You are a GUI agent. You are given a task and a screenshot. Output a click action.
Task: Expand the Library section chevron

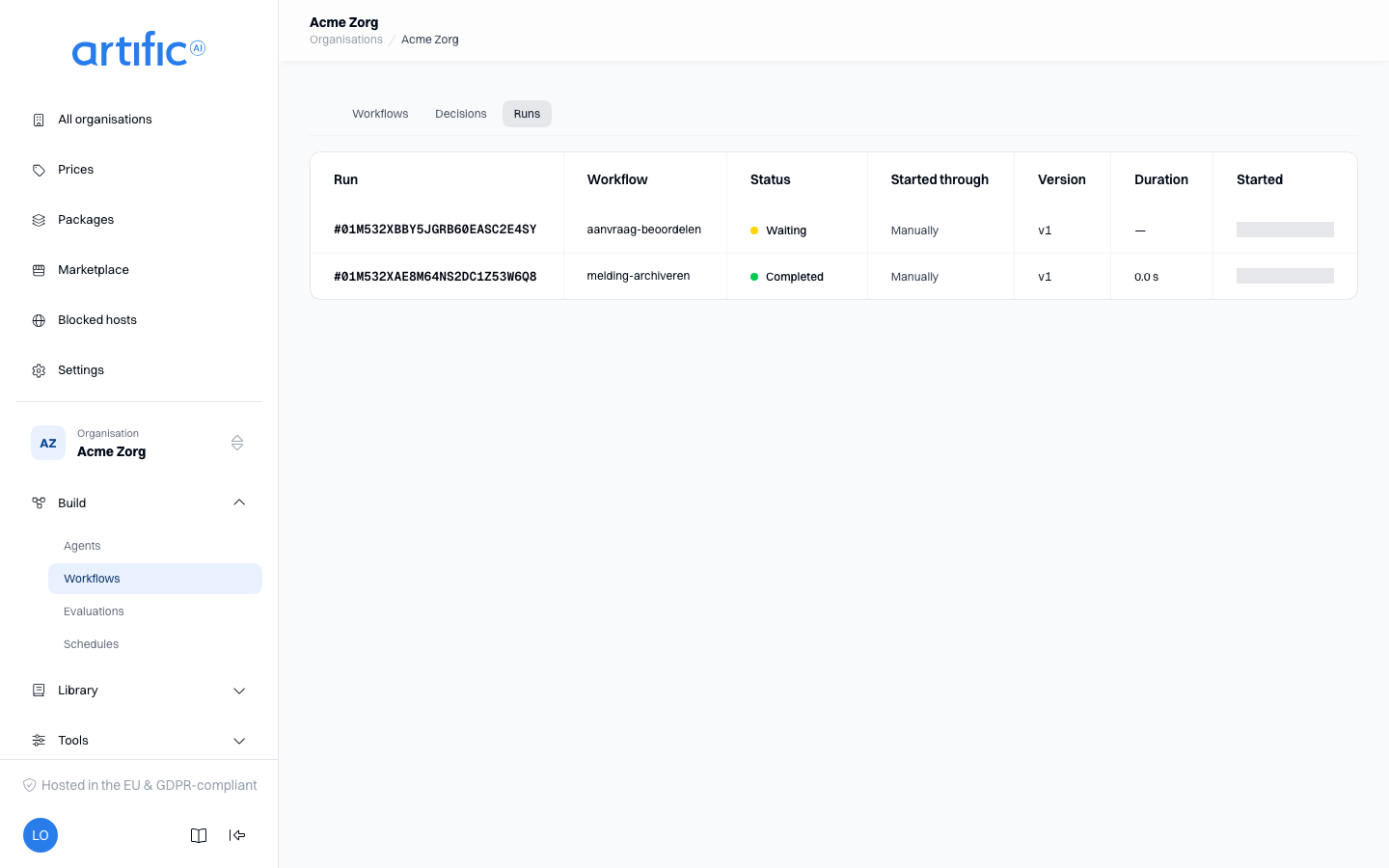(x=239, y=691)
